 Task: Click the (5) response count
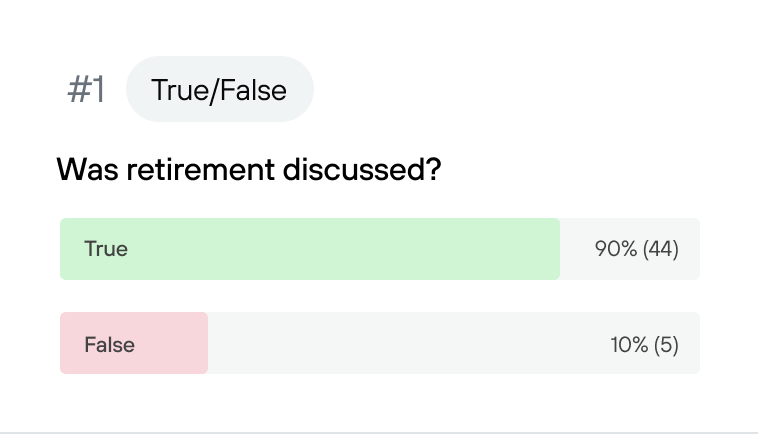point(666,345)
